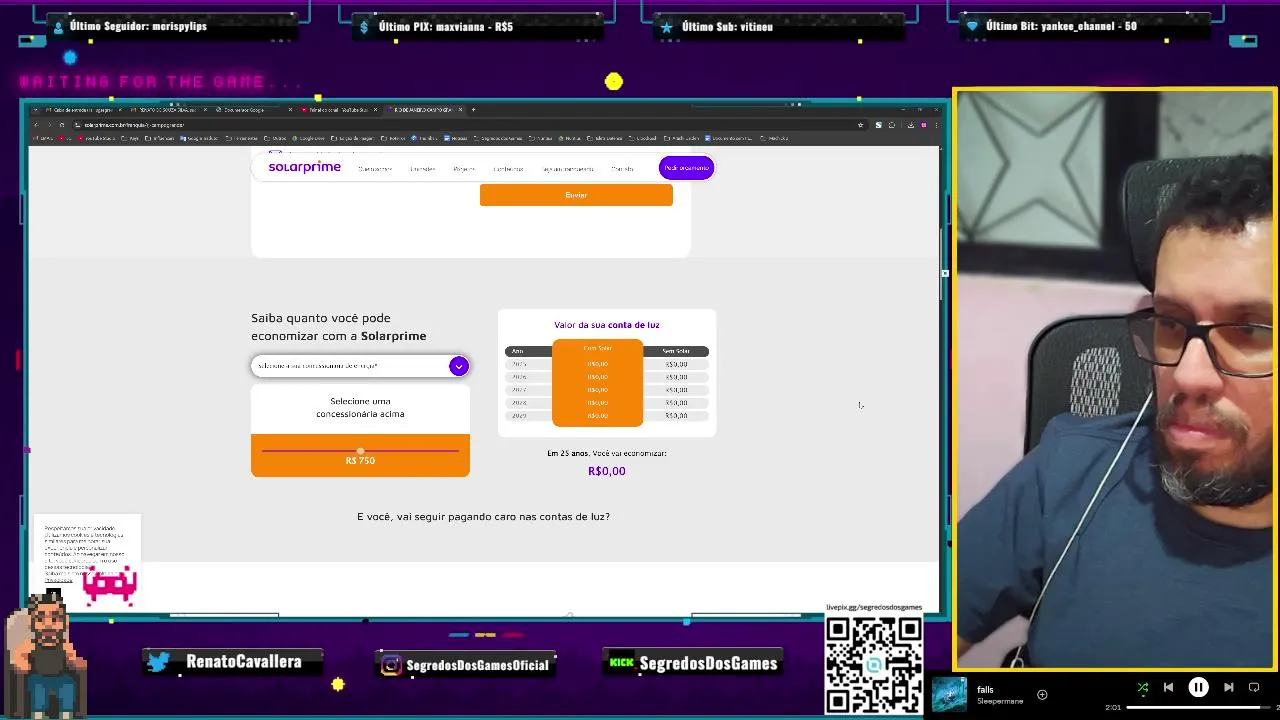Click the Último Sub star icon
This screenshot has width=1280, height=720.
pyautogui.click(x=667, y=27)
